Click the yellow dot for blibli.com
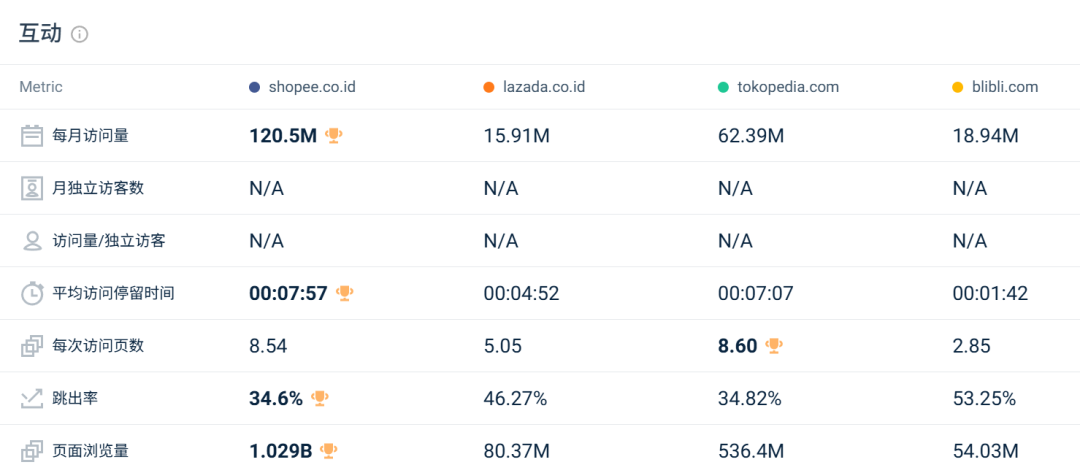Image resolution: width=1080 pixels, height=473 pixels. click(x=957, y=87)
